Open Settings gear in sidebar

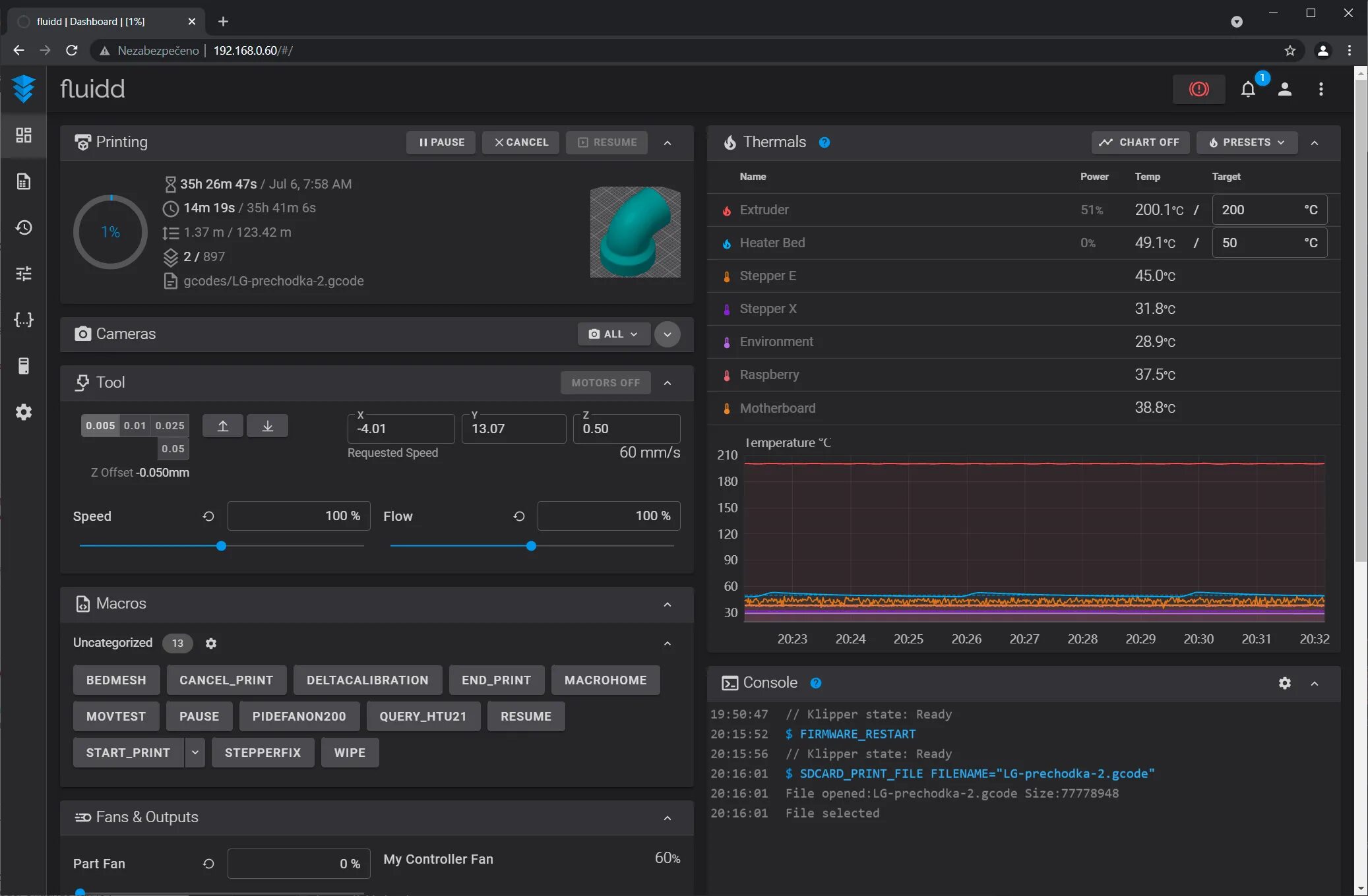[24, 412]
